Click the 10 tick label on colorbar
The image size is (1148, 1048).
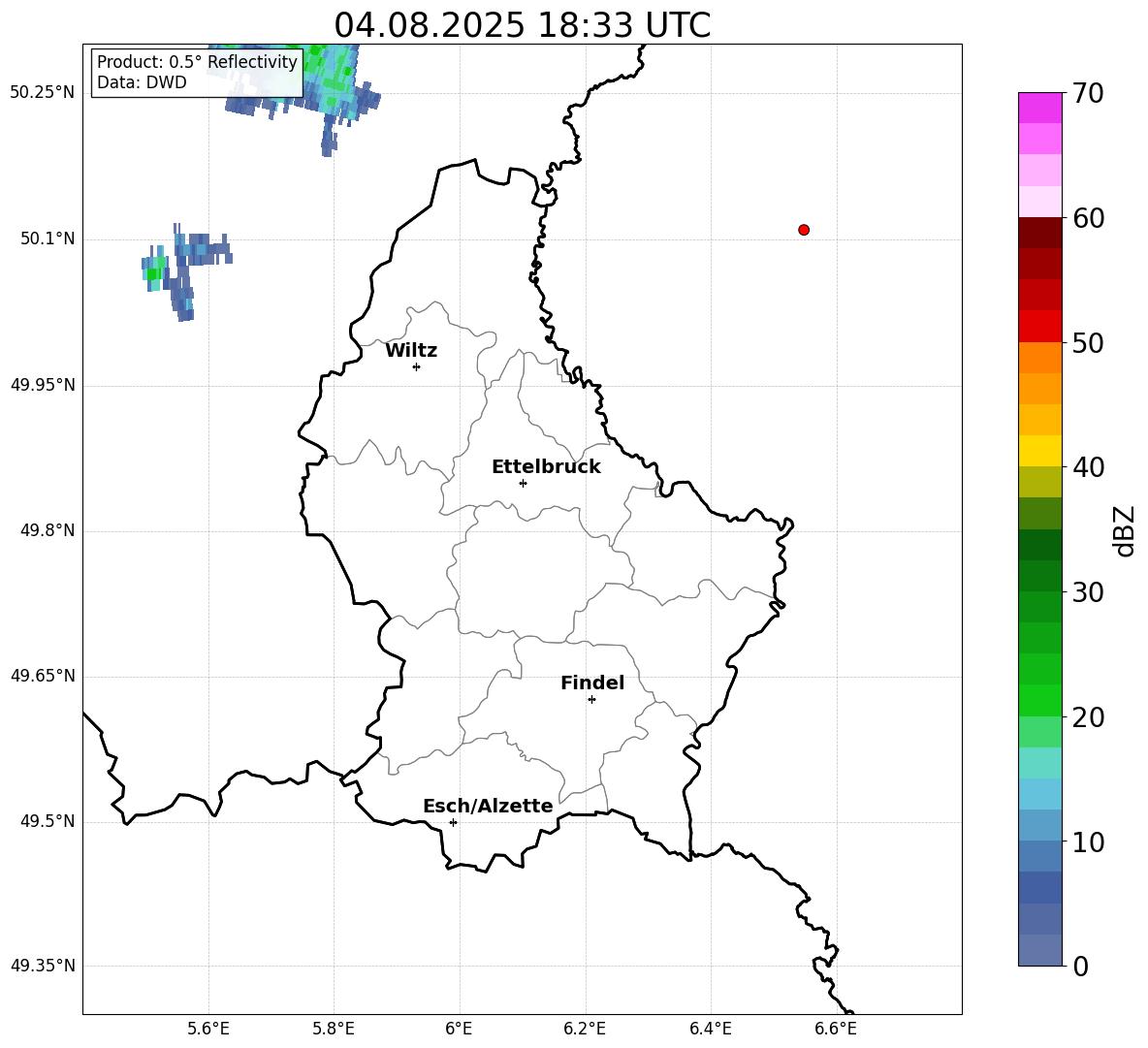1088,842
